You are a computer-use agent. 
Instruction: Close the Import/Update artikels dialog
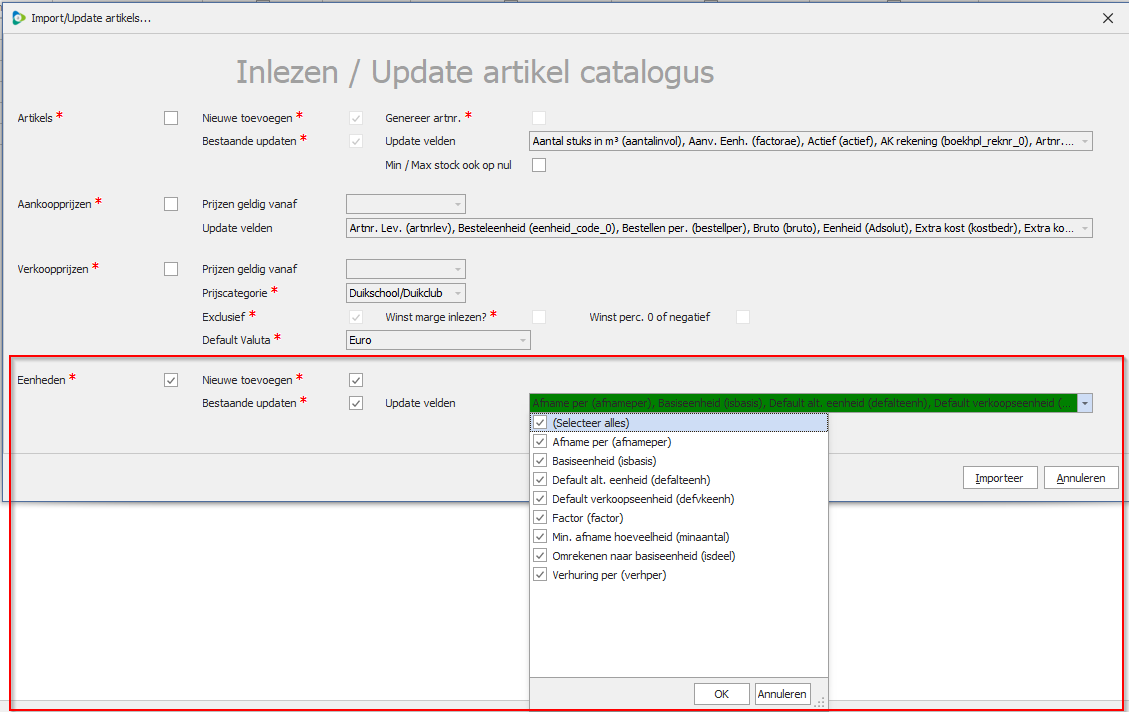1107,18
